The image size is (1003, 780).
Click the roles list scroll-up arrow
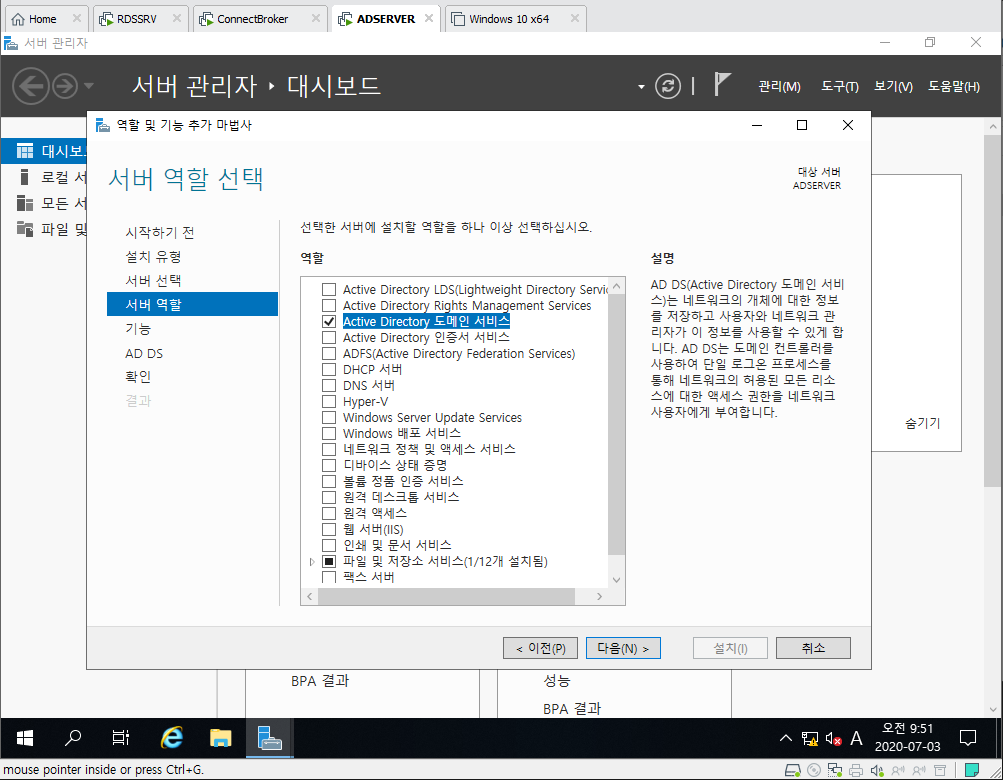click(617, 286)
